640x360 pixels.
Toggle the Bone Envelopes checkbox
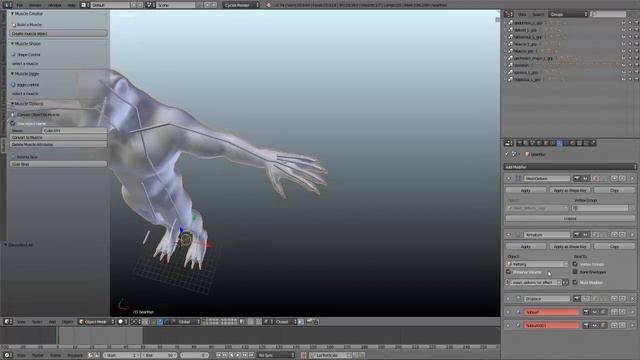[575, 272]
